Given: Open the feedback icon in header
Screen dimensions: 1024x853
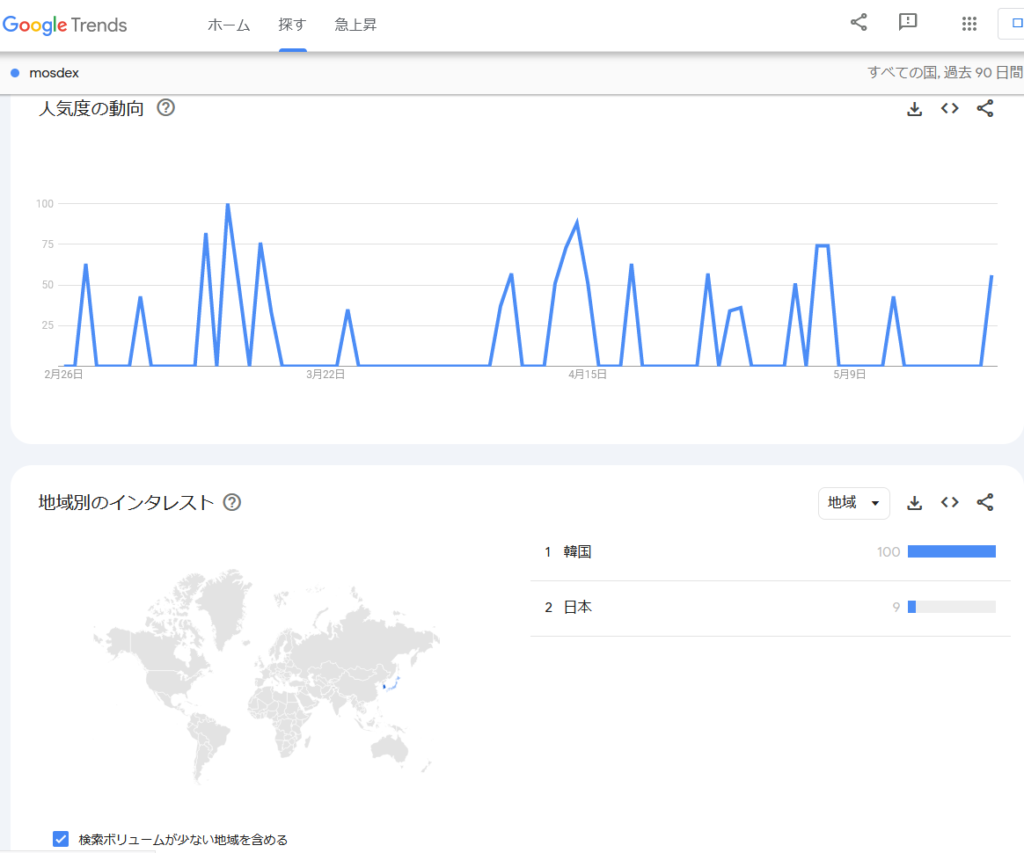Looking at the screenshot, I should pos(908,23).
